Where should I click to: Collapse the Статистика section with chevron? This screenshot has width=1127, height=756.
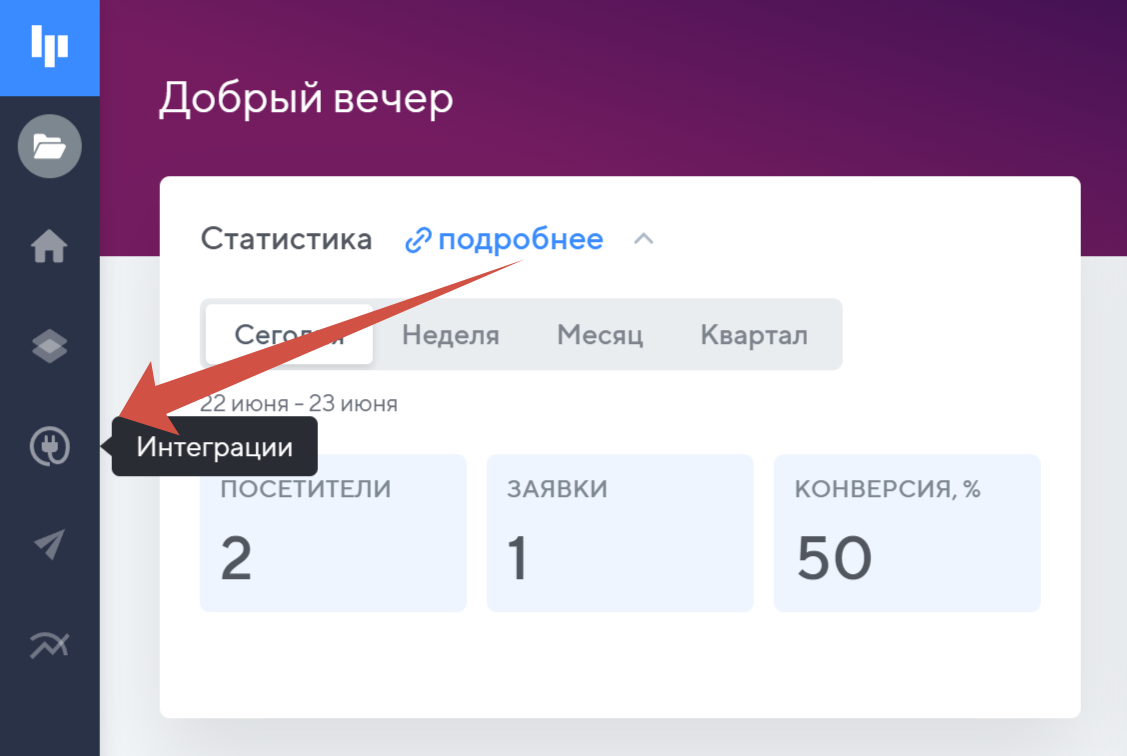coord(644,240)
